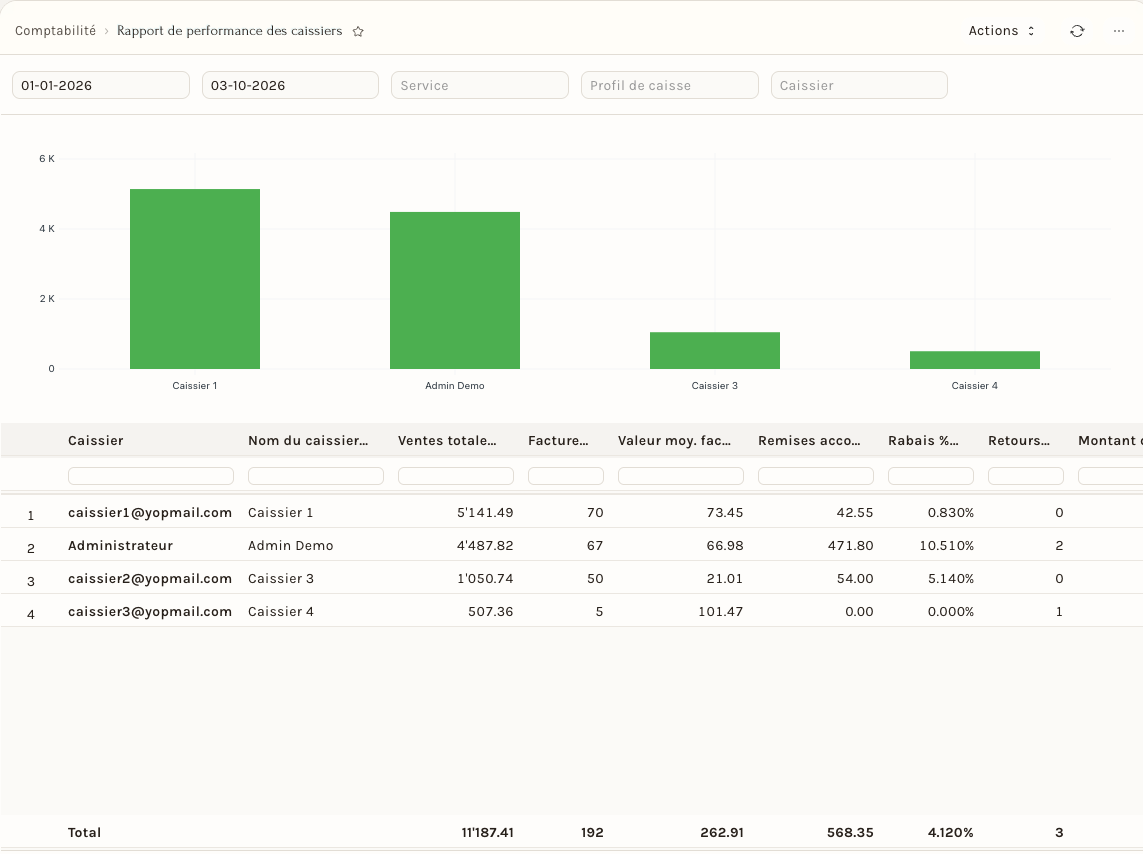Select the 11'187.41 grand total cell
This screenshot has width=1143, height=854.
[x=487, y=832]
